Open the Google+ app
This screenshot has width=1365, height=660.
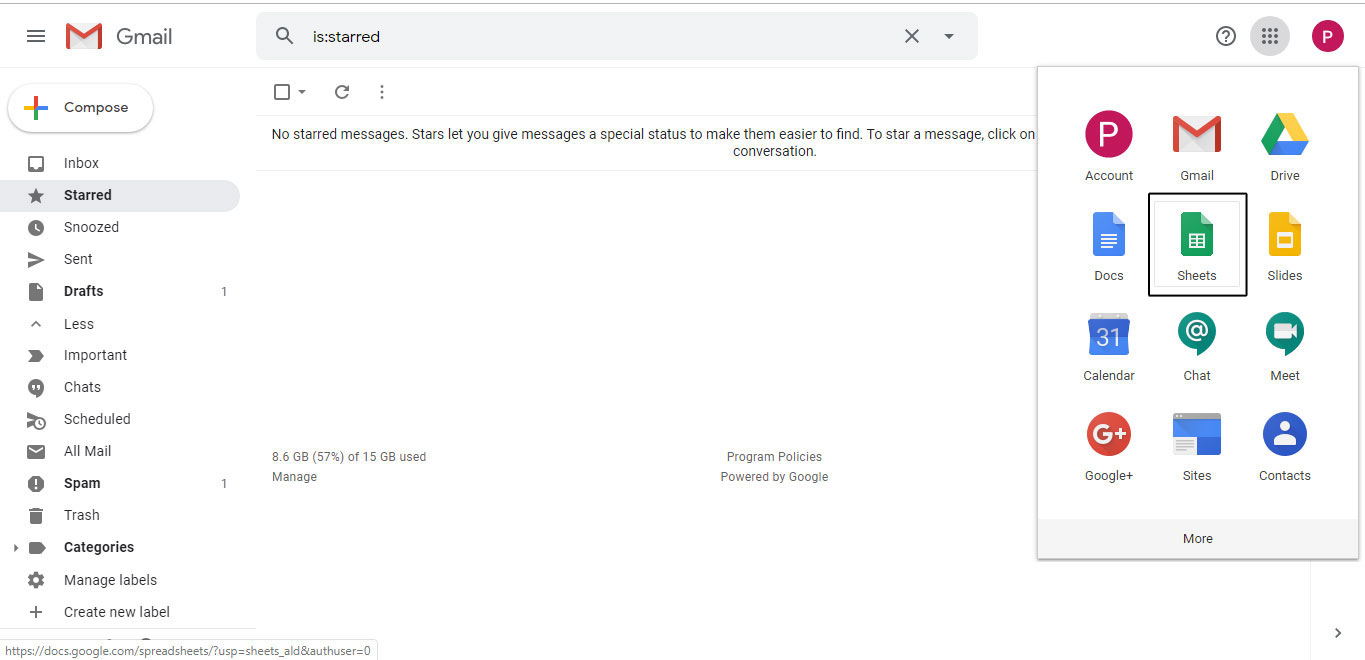(1109, 447)
